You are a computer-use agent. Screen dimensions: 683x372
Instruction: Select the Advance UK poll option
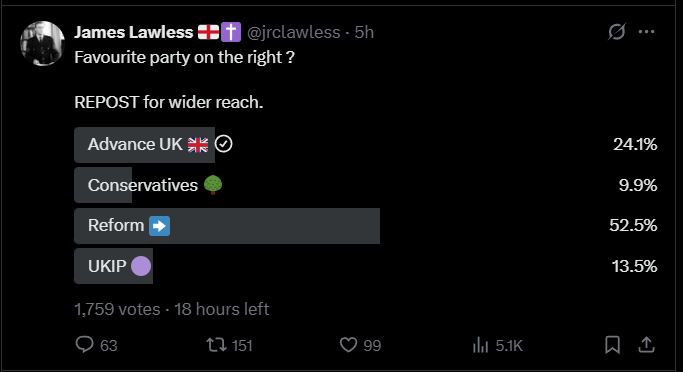tap(366, 145)
